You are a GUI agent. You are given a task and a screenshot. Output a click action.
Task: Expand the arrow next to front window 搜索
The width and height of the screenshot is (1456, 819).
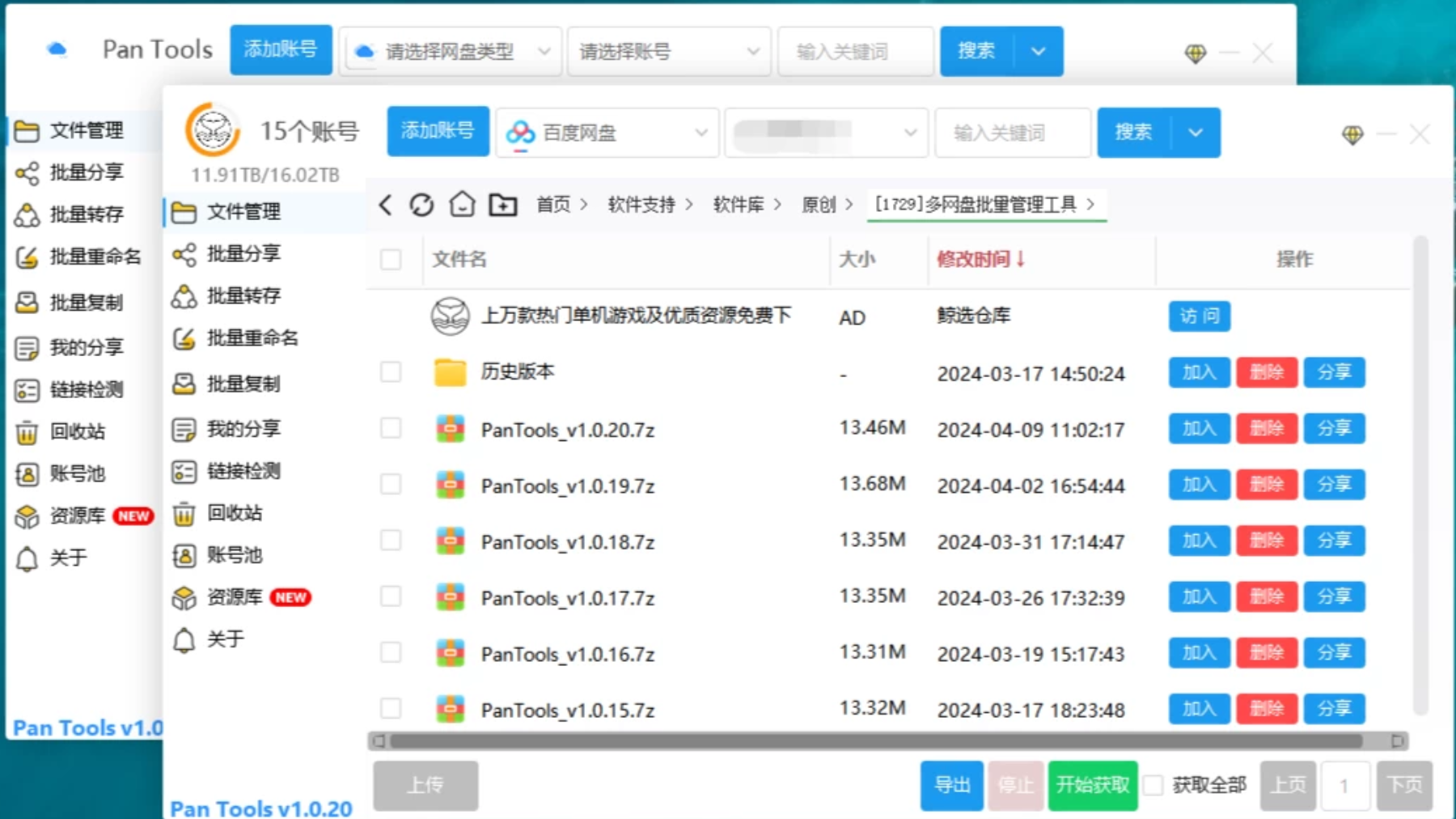point(1196,133)
